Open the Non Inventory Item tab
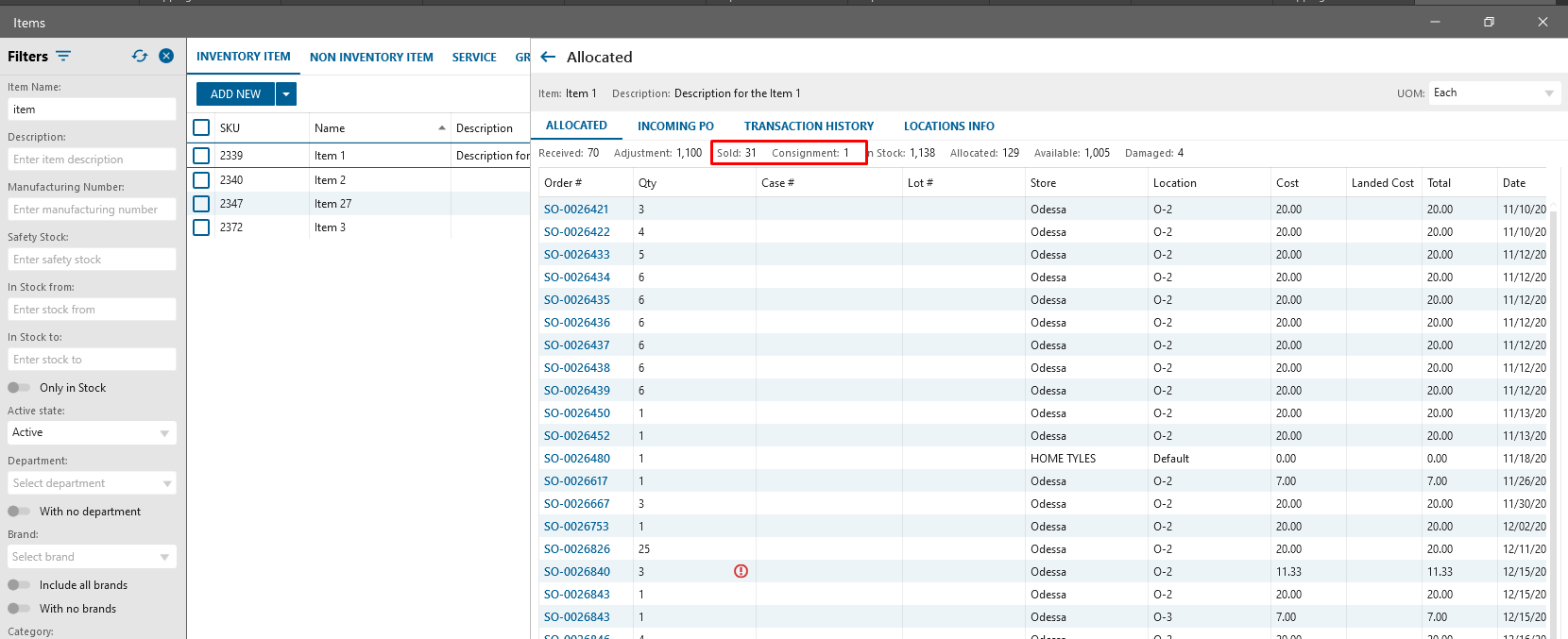1568x639 pixels. click(x=371, y=57)
